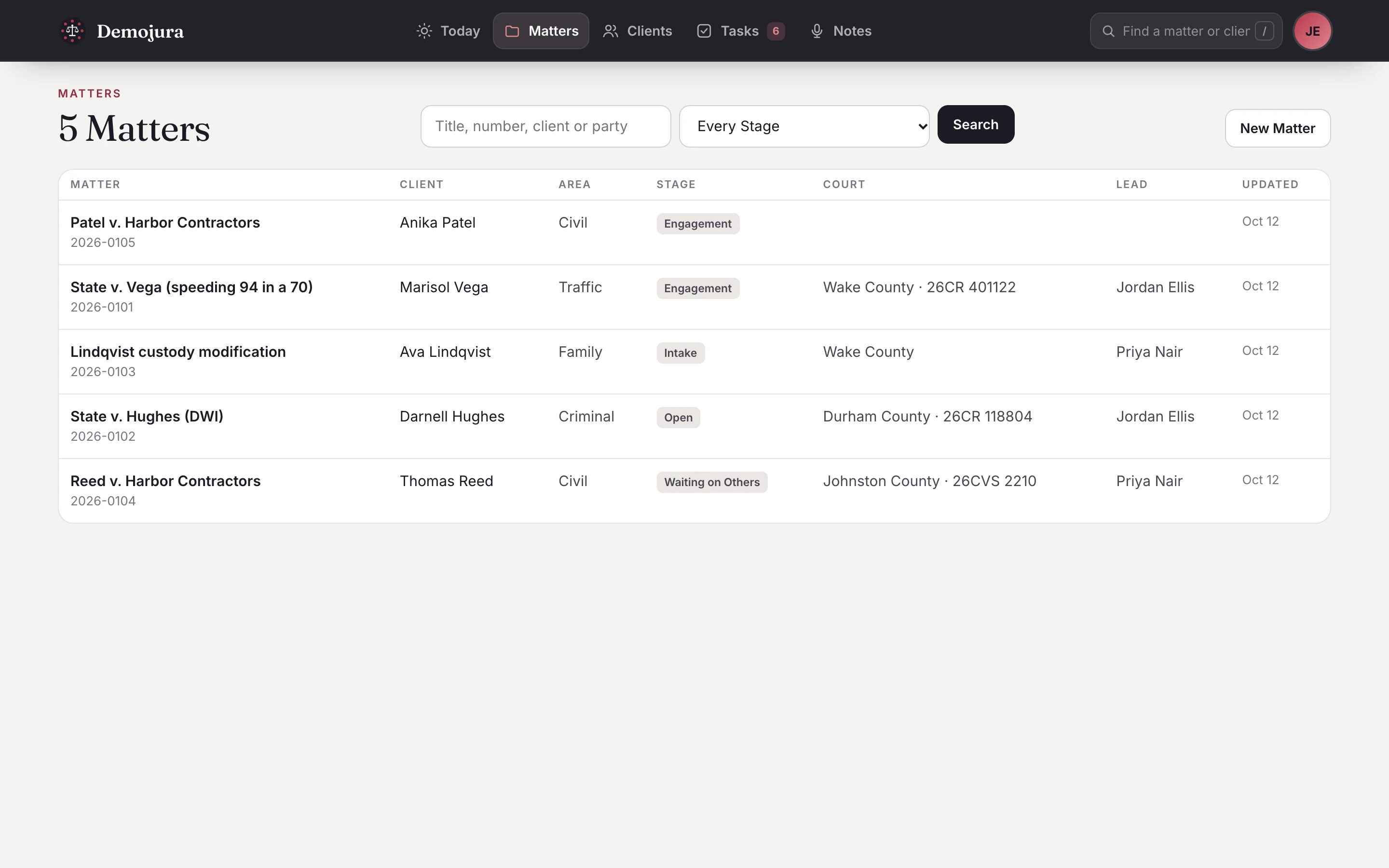Click the Waiting on Others stage badge
Image resolution: width=1389 pixels, height=868 pixels.
pos(712,482)
